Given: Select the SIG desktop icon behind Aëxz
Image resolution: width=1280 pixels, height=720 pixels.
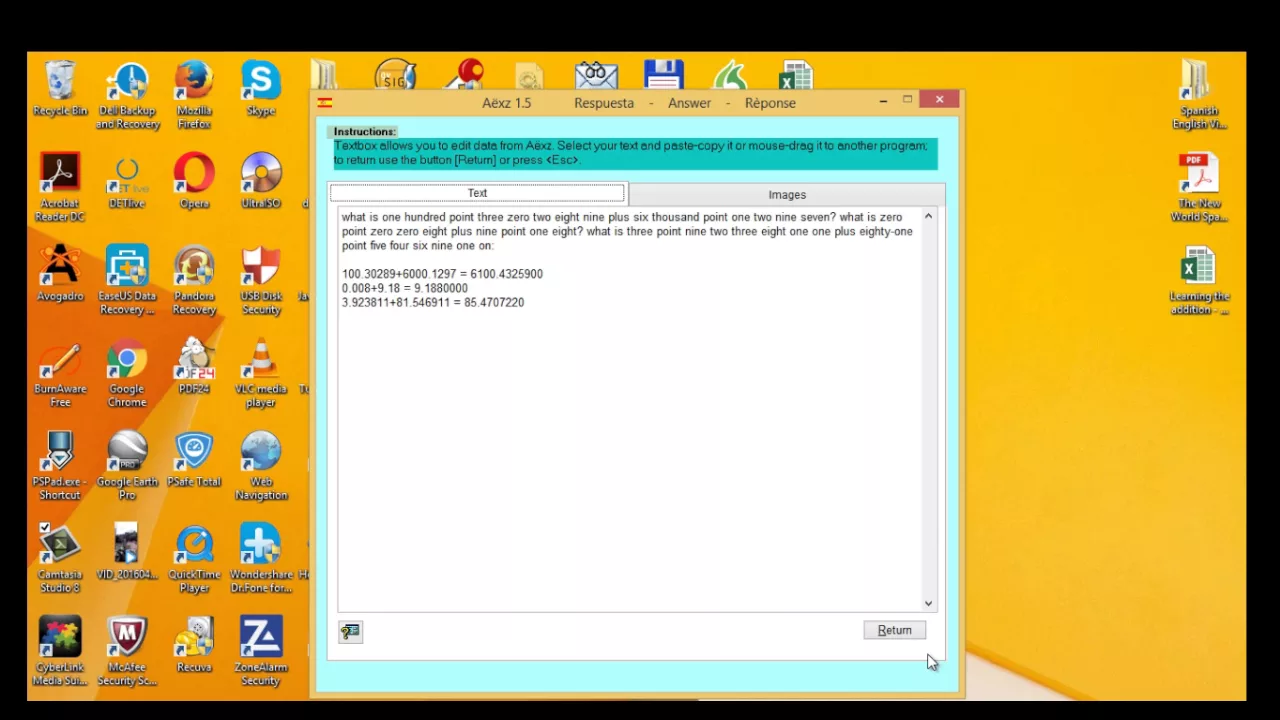Looking at the screenshot, I should [x=396, y=75].
